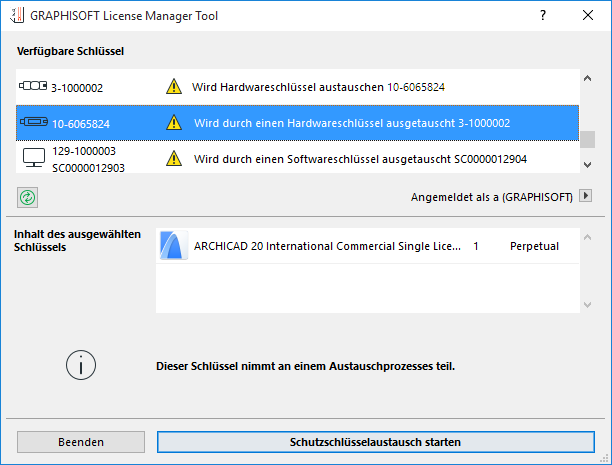Click warning icon beside 'Wird Hardwareschlüssel austauschen'

click(173, 87)
